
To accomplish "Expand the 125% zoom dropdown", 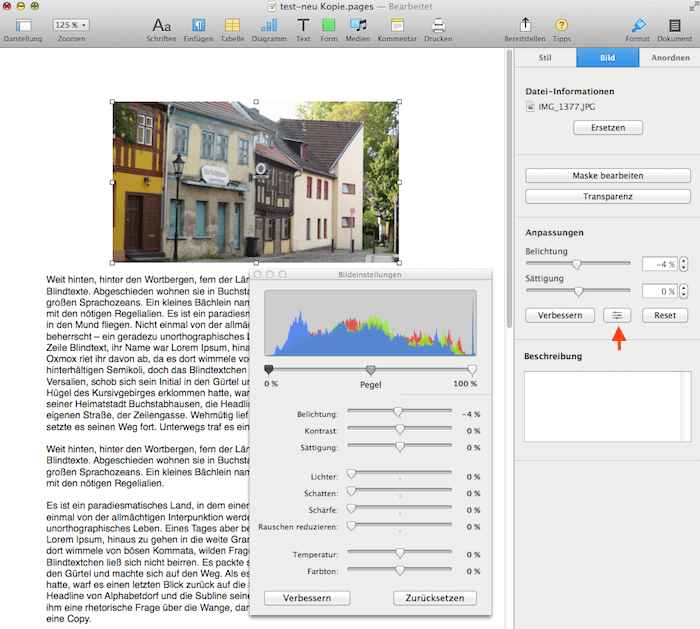I will click(x=69, y=24).
